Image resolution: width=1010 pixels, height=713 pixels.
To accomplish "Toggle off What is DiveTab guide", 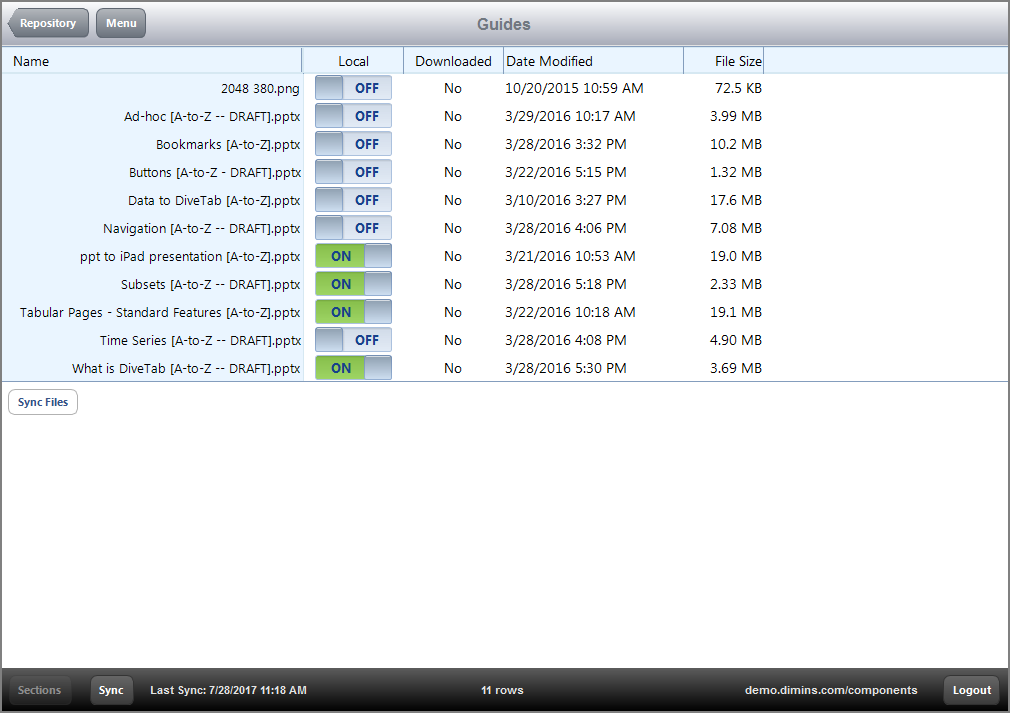I will click(x=355, y=368).
